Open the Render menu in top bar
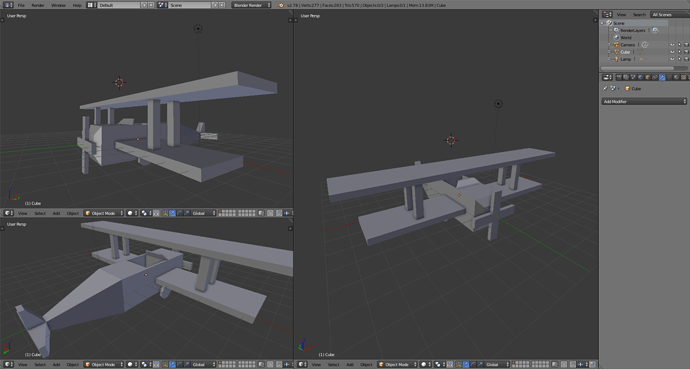The width and height of the screenshot is (690, 369). click(38, 5)
